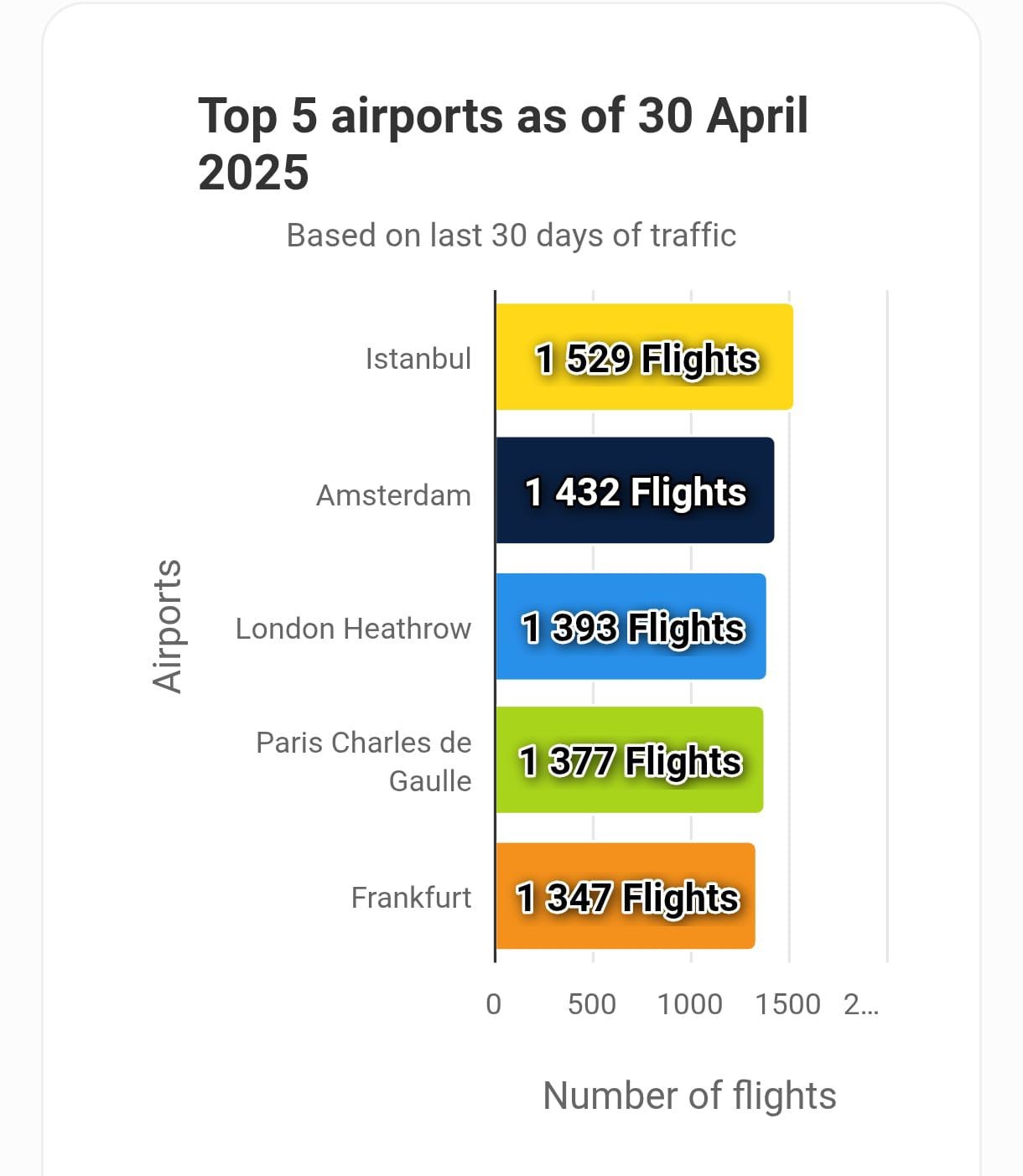Click the Frankfurt airport axis label

click(411, 898)
